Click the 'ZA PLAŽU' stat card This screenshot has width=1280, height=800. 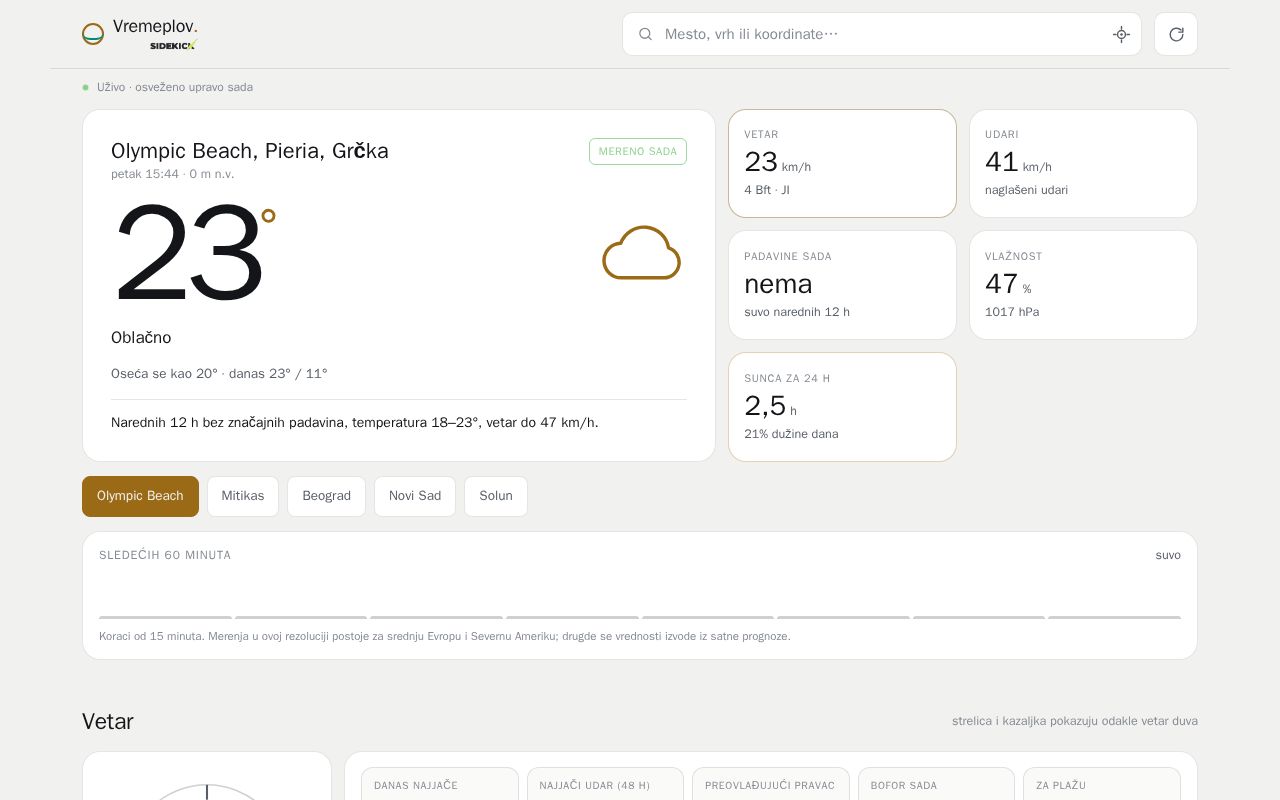1102,784
